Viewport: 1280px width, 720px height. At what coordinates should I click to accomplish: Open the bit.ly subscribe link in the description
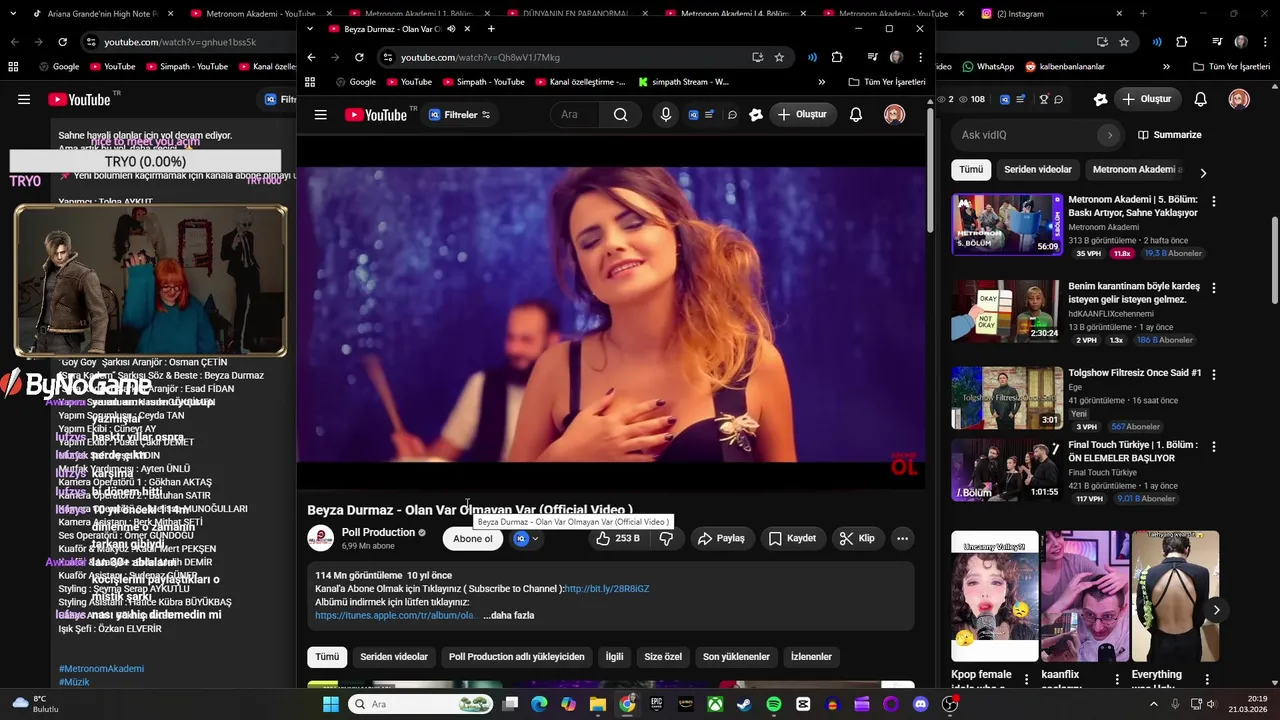[607, 589]
